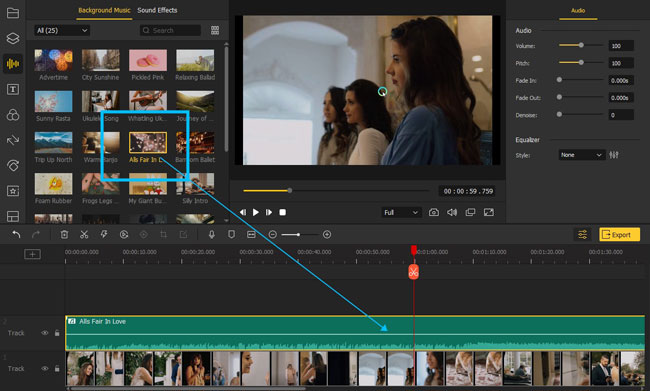Start voice-over with microphone icon
650x391 pixels.
pyautogui.click(x=211, y=235)
